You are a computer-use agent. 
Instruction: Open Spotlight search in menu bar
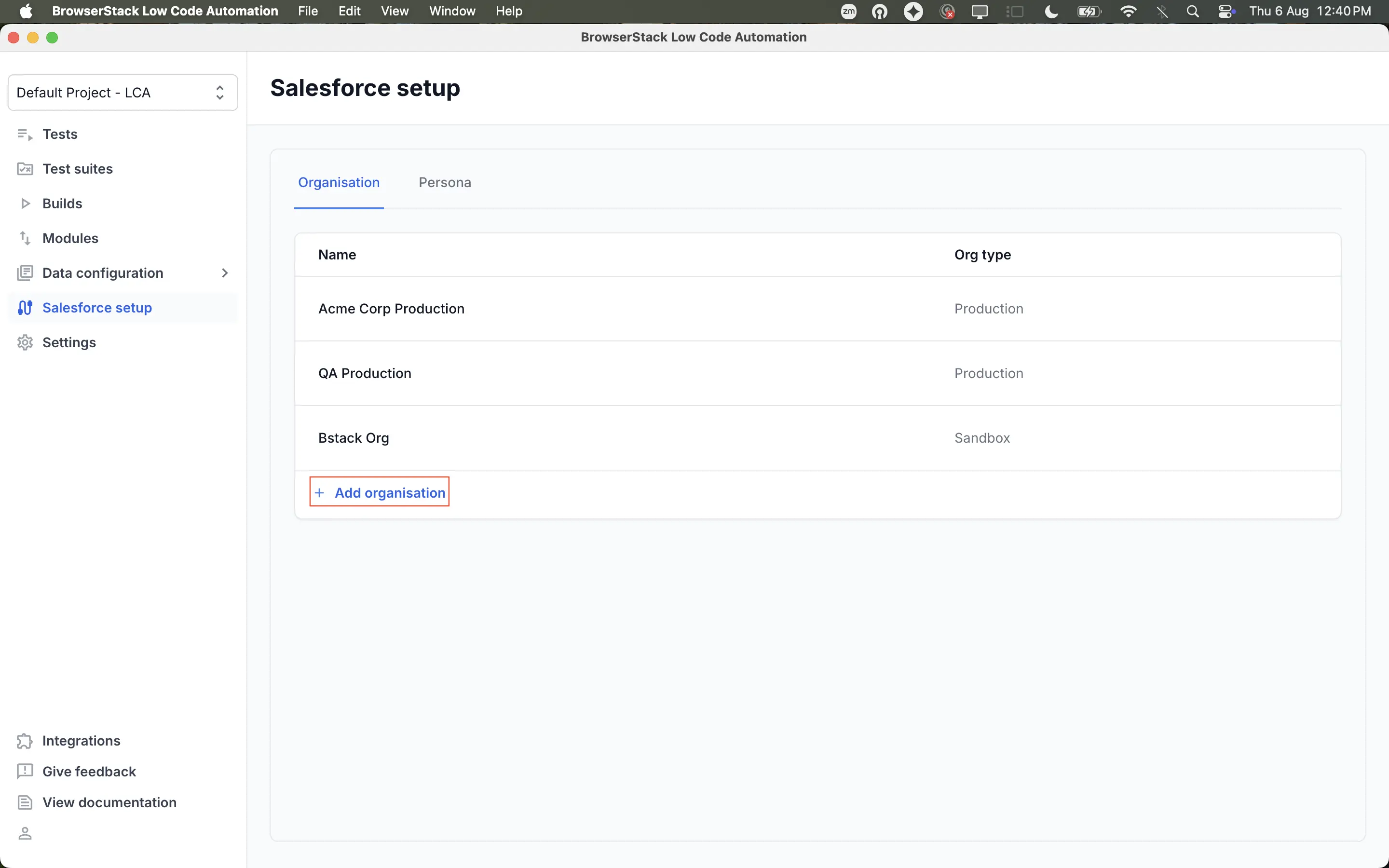point(1193,12)
